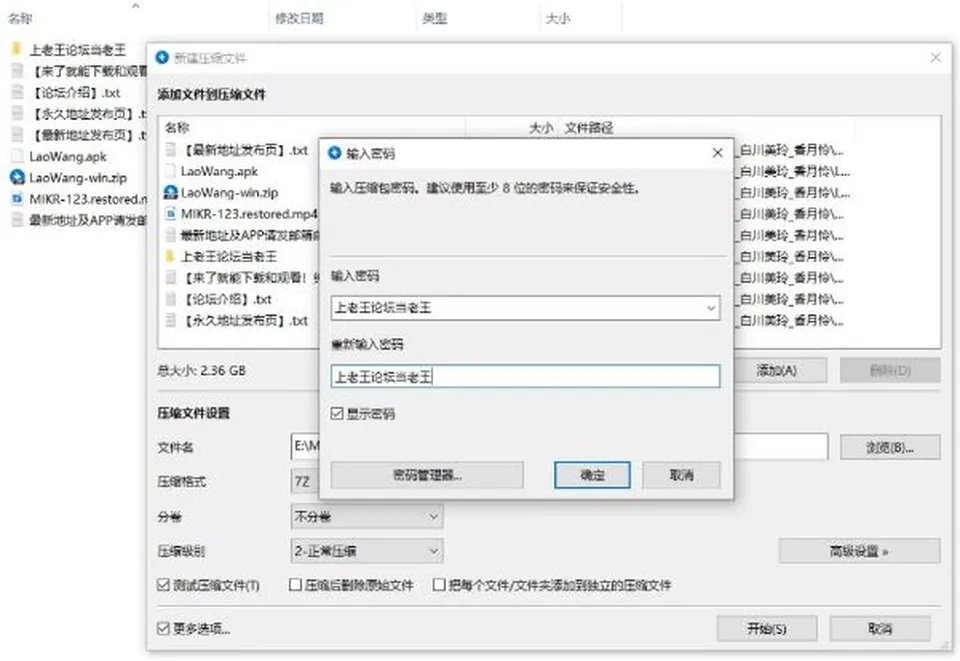Click the MIKR-123.restored video icon in Explorer
This screenshot has width=960, height=661.
point(18,199)
